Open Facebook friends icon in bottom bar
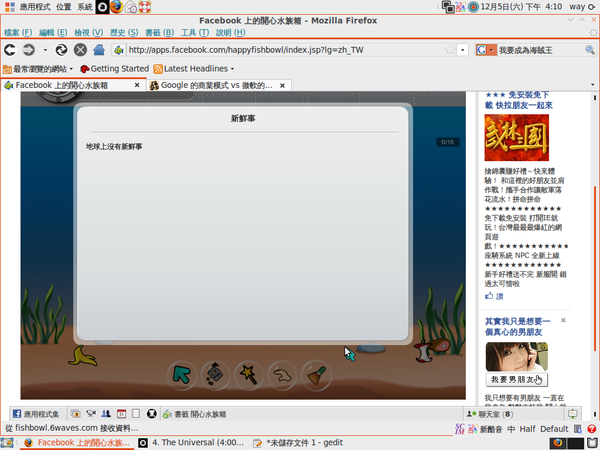 [x=106, y=414]
